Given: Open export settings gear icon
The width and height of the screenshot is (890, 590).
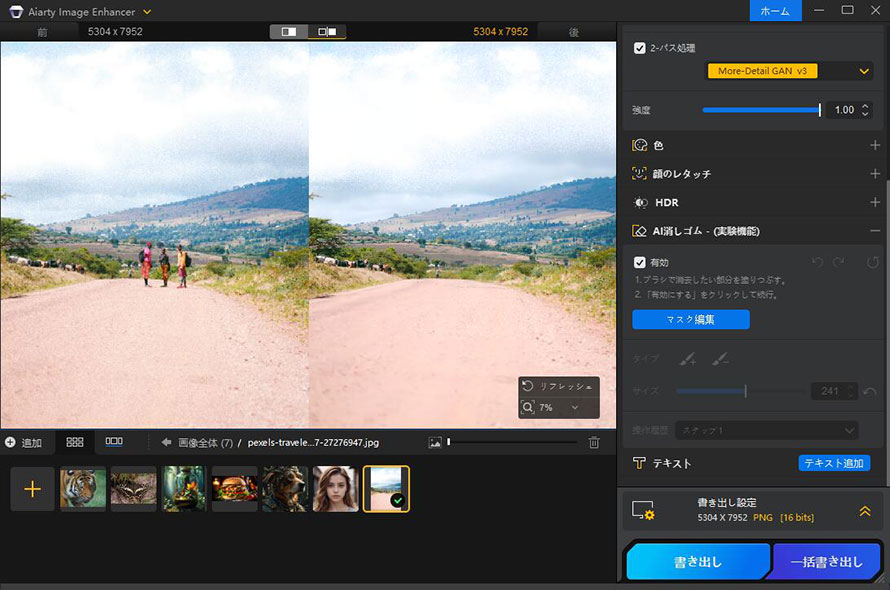Looking at the screenshot, I should point(642,511).
